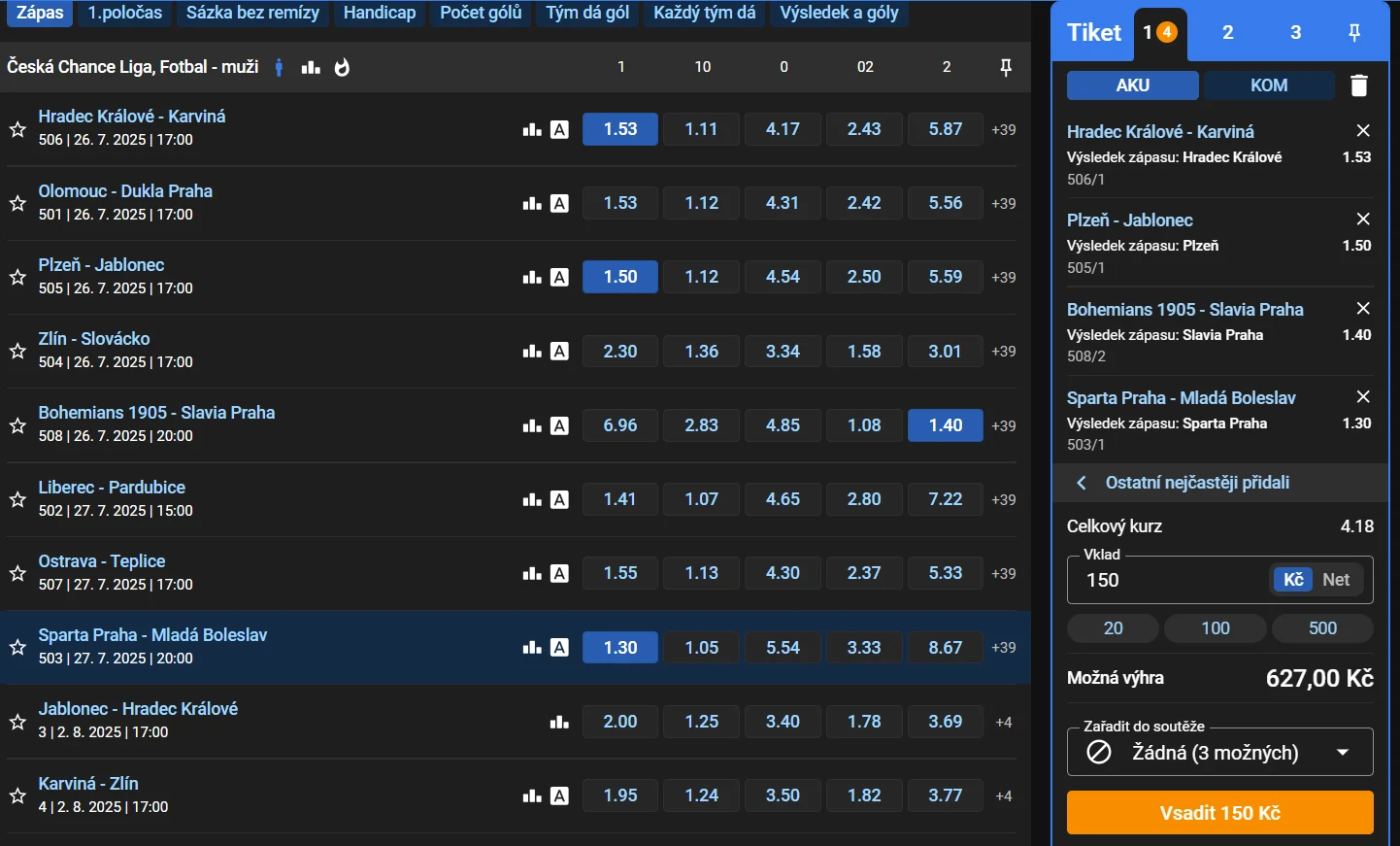Click the Vklad stake input field
The image size is (1400, 846).
(1170, 580)
